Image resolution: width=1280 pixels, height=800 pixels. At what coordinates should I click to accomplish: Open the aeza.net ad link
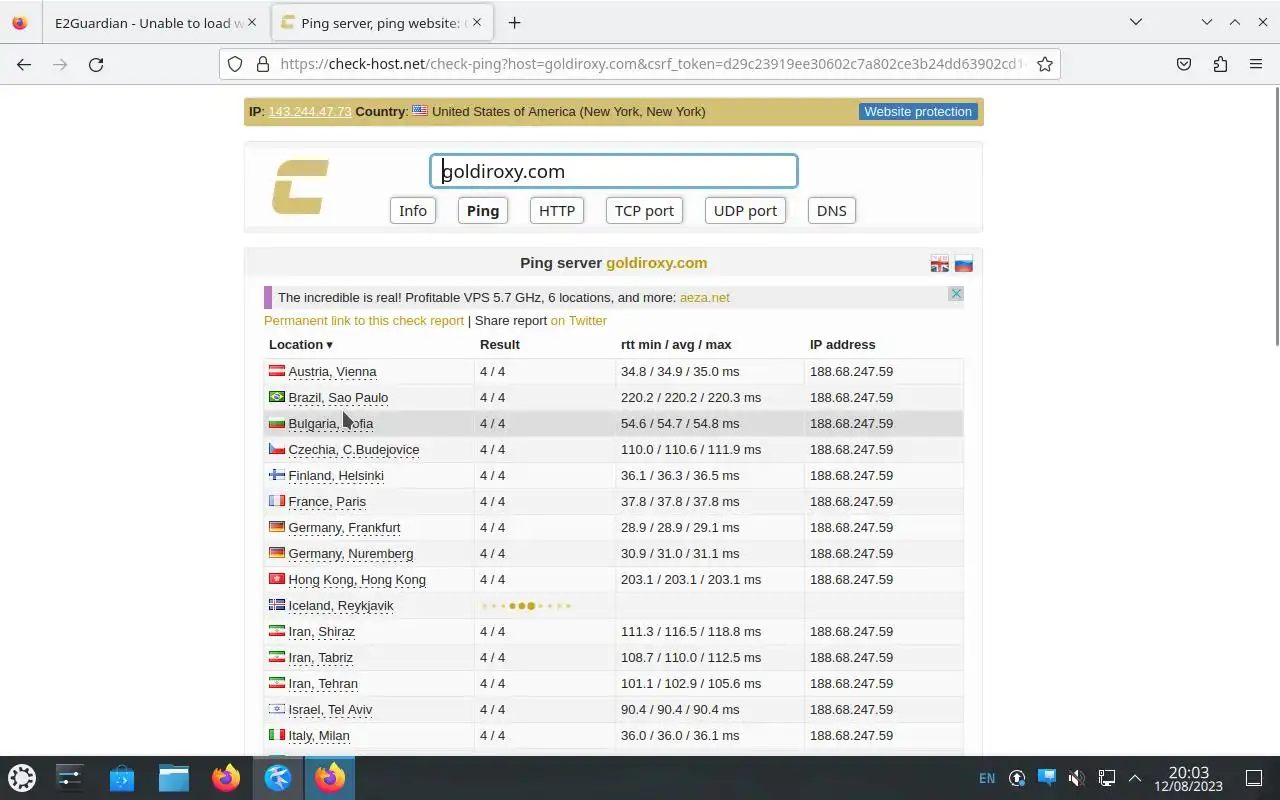coord(705,297)
